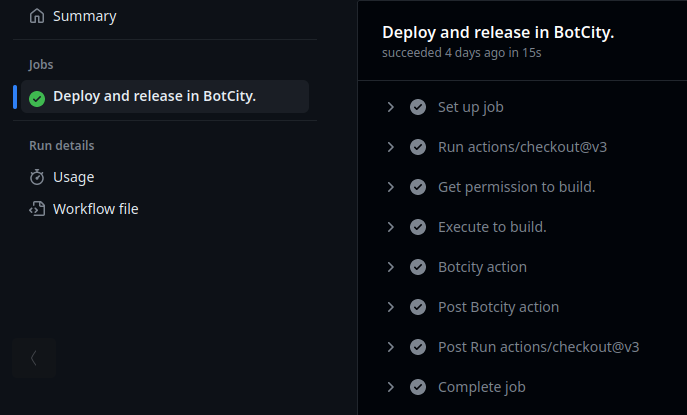Screen dimensions: 687x415
Task: Click the Botcity action step label
Action: click(482, 267)
